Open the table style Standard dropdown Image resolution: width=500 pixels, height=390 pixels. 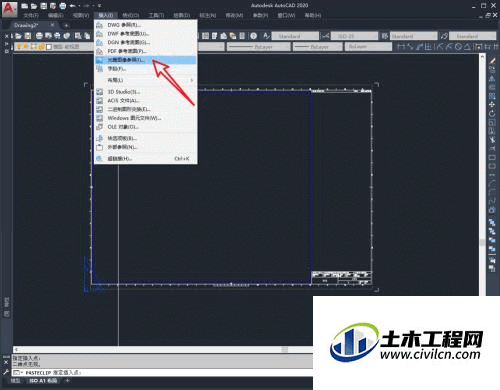(414, 36)
